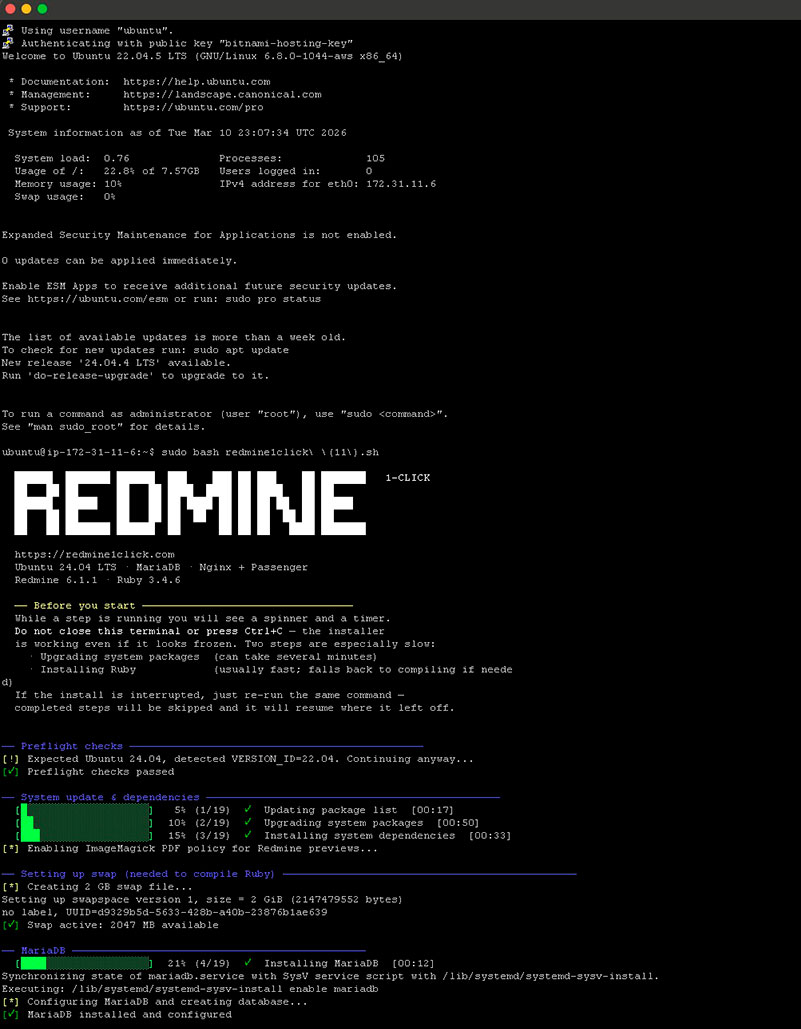Click the [*] spinner beside "Enabling ImageMagick PDF policy"
The width and height of the screenshot is (801, 1029).
coord(11,847)
